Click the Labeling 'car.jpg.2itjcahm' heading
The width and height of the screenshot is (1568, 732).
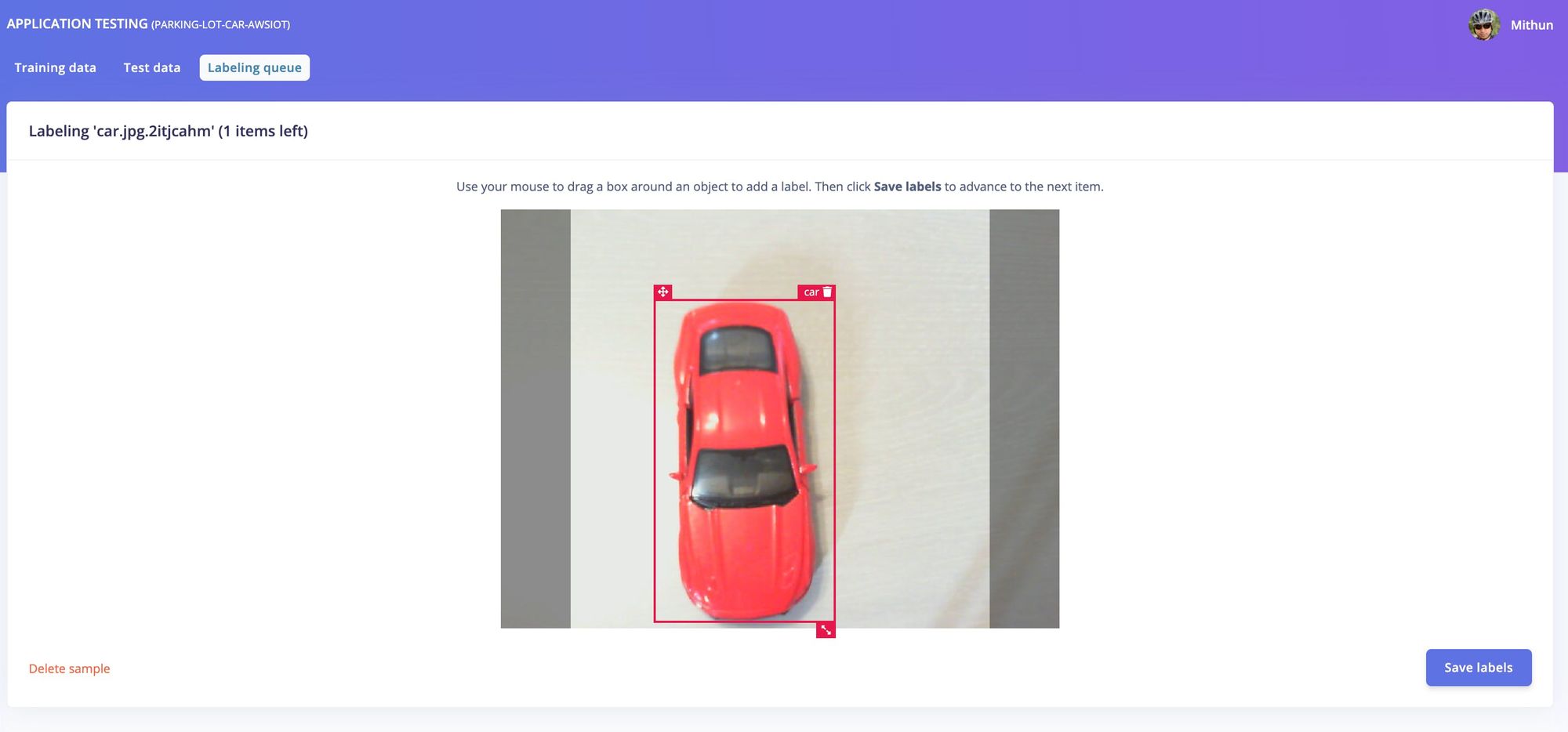(x=169, y=131)
